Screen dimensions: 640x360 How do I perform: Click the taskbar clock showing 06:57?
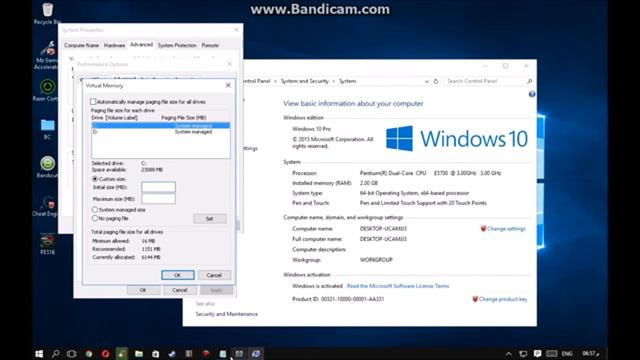tap(590, 353)
